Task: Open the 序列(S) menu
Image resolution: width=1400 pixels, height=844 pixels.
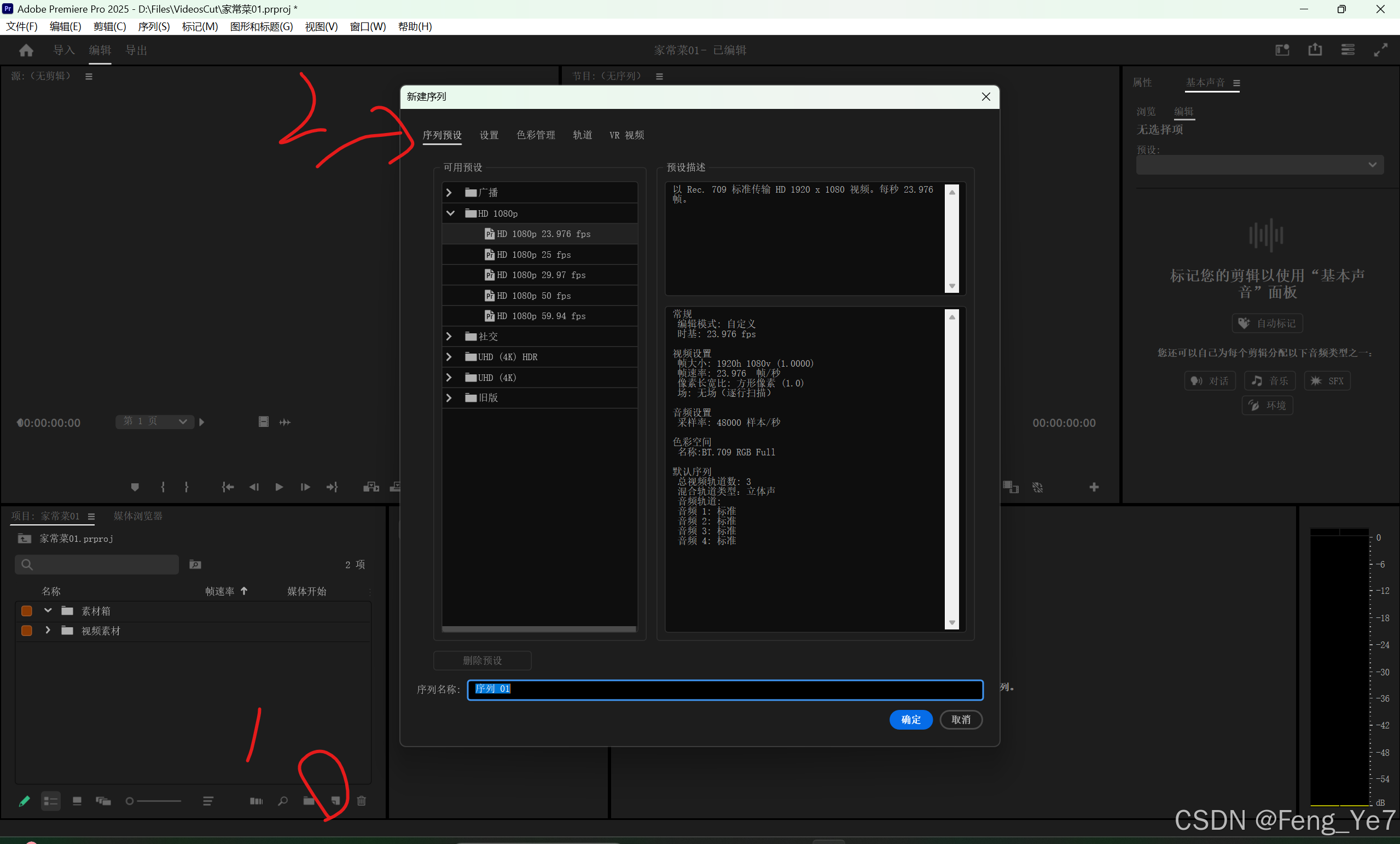Action: point(153,27)
